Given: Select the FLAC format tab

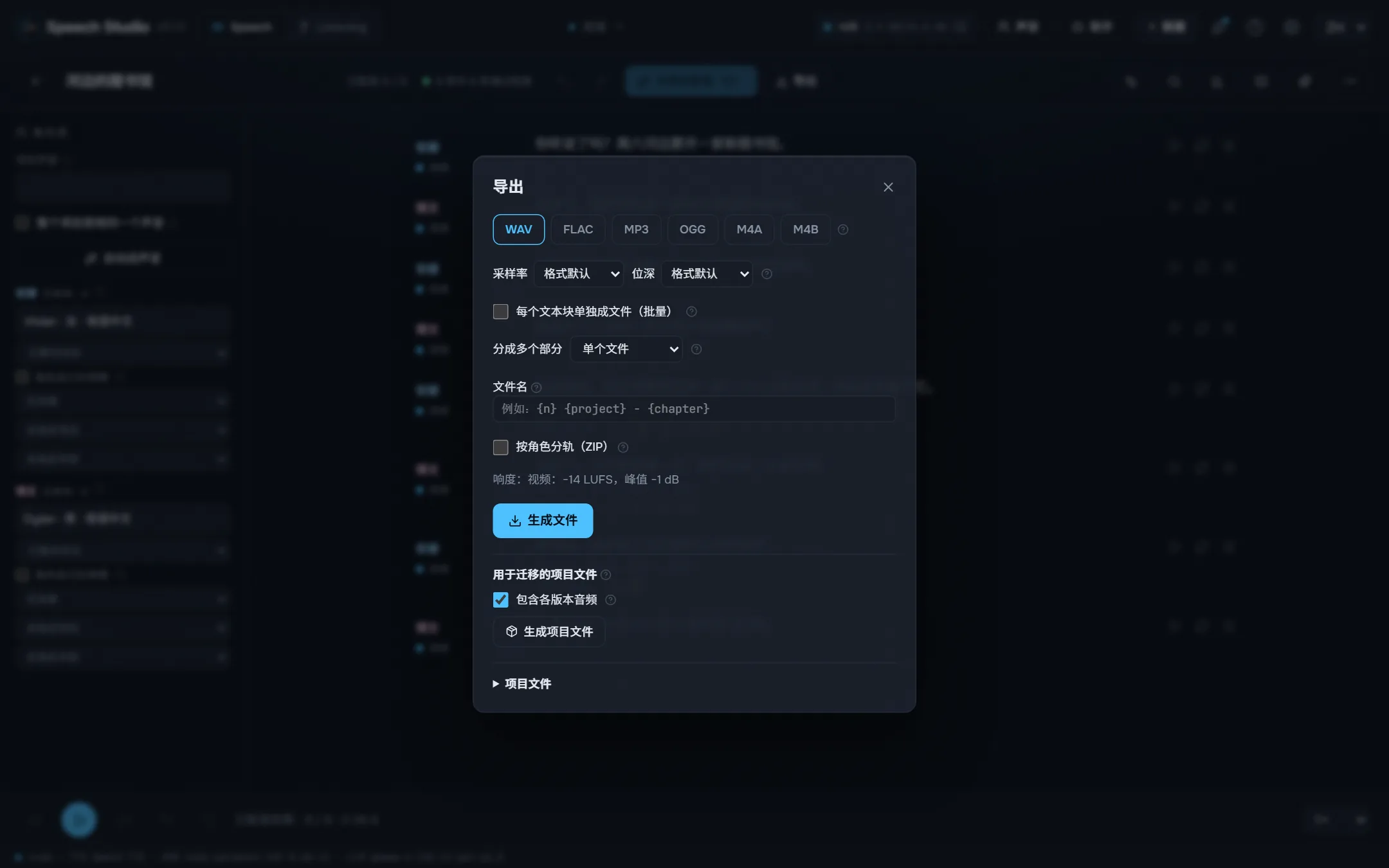Looking at the screenshot, I should [578, 230].
